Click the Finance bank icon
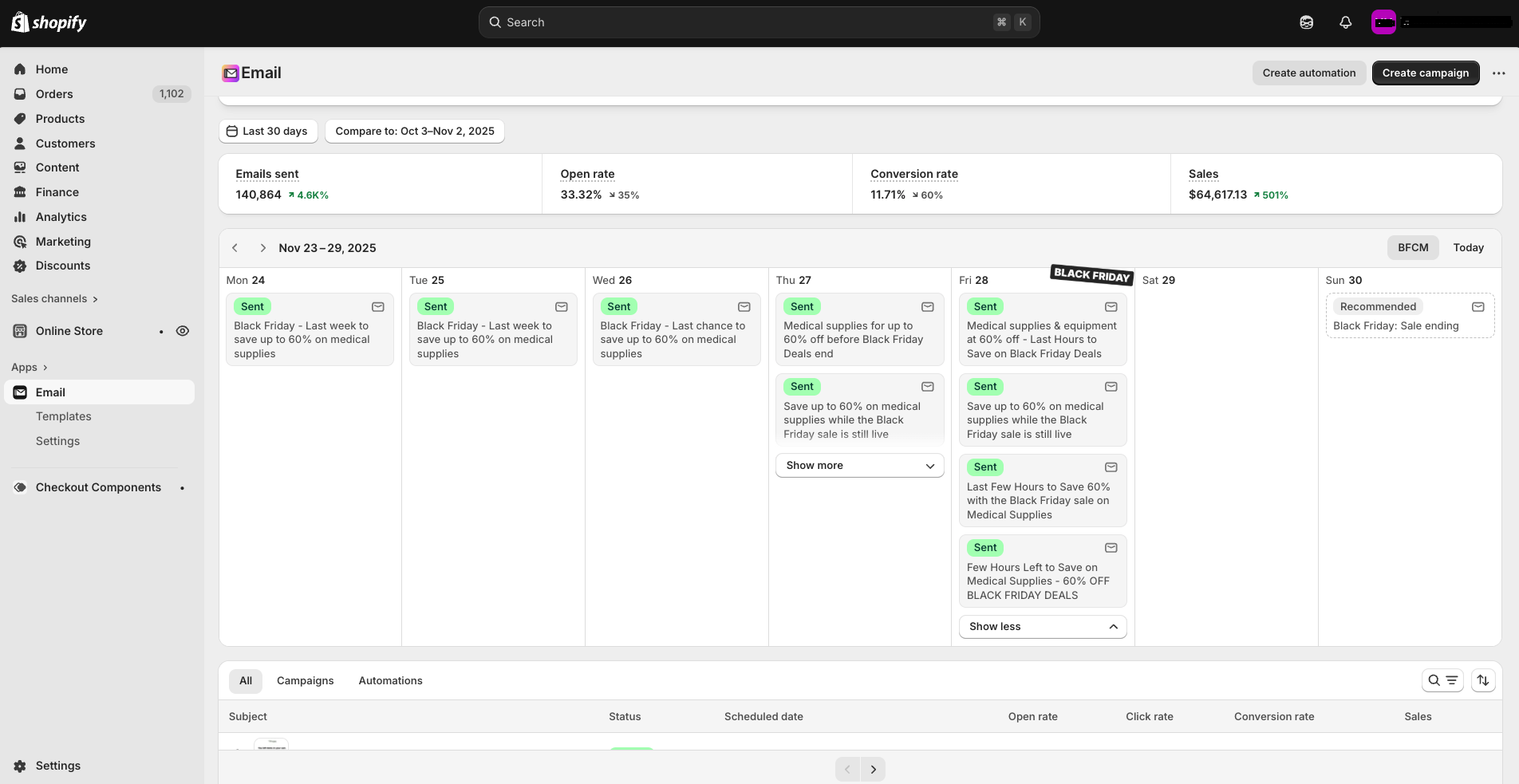 tap(20, 192)
